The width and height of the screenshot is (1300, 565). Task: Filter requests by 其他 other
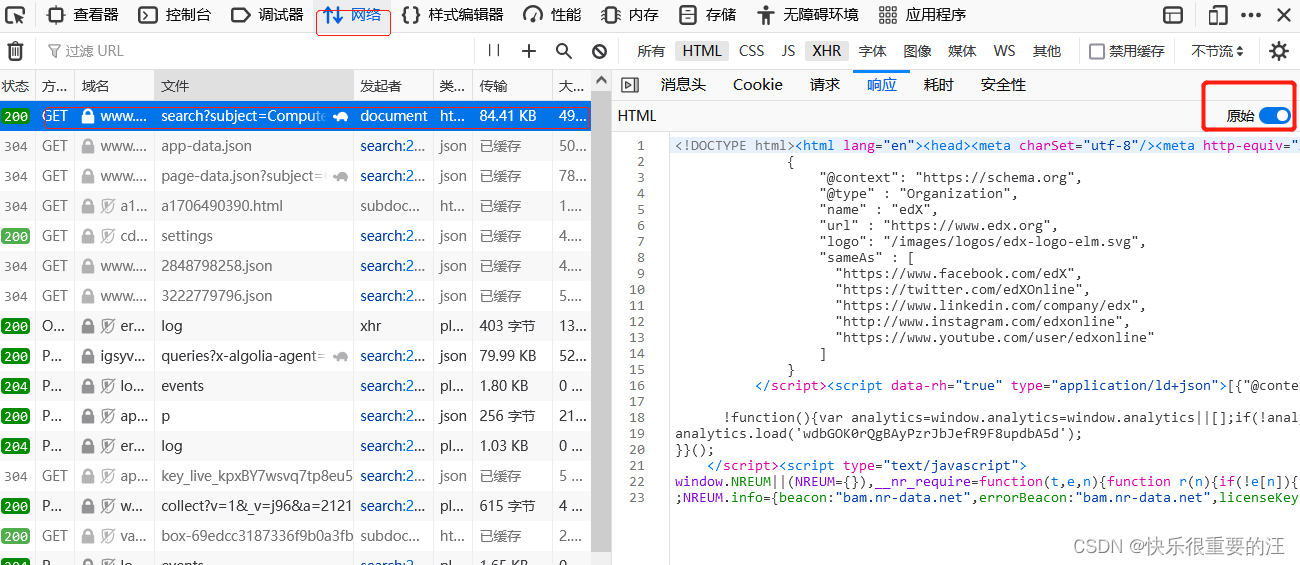(x=1047, y=51)
